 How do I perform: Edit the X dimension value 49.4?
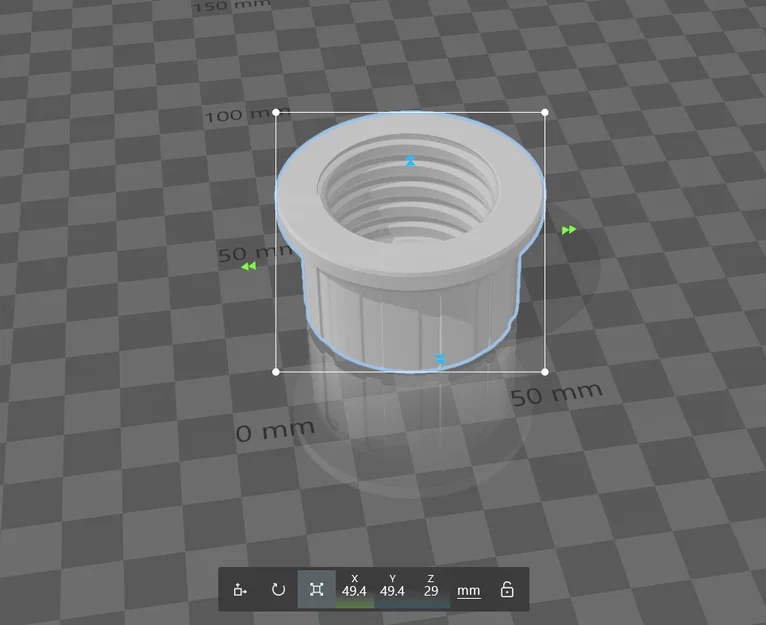point(354,591)
